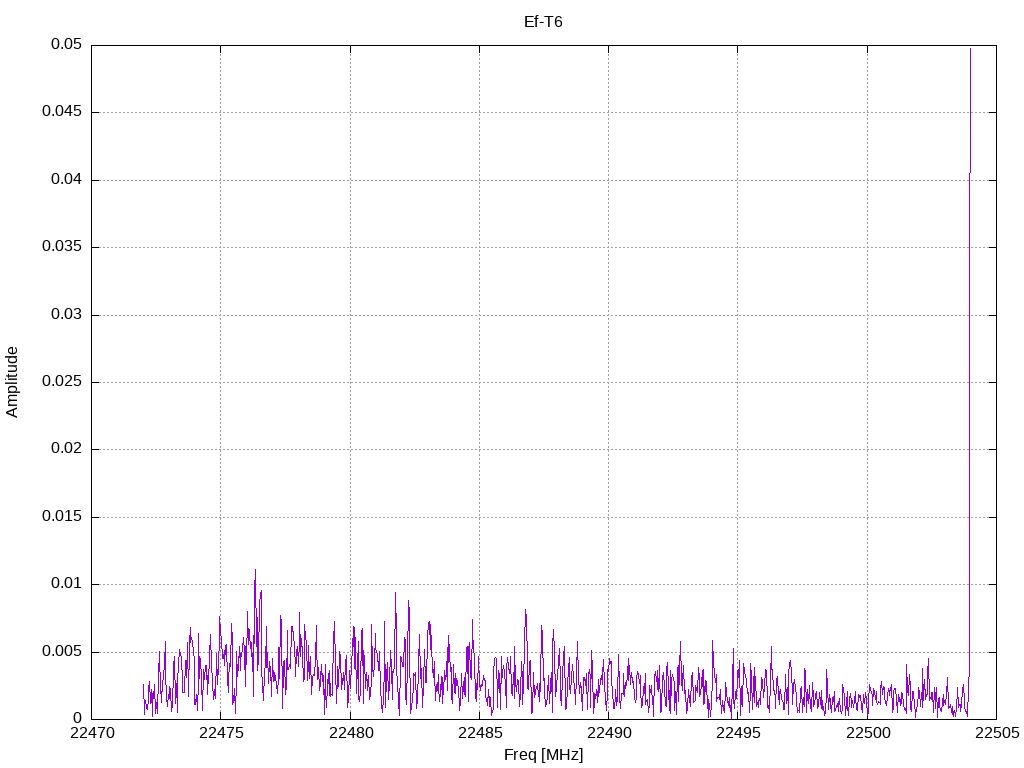The height and width of the screenshot is (768, 1024).
Task: Click the plot title Ef-T6
Action: pos(543,22)
